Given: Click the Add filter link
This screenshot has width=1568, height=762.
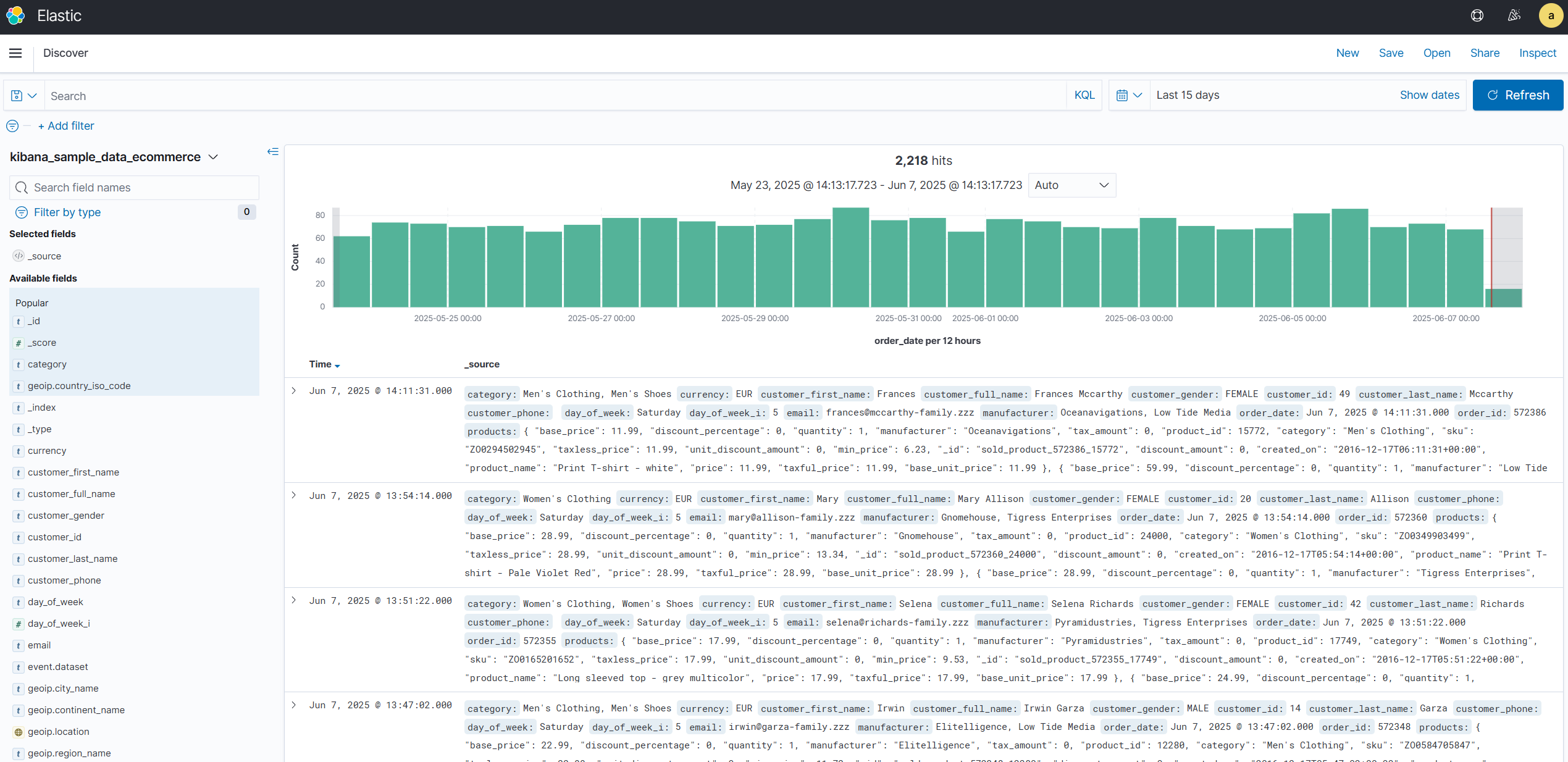Looking at the screenshot, I should [x=66, y=126].
